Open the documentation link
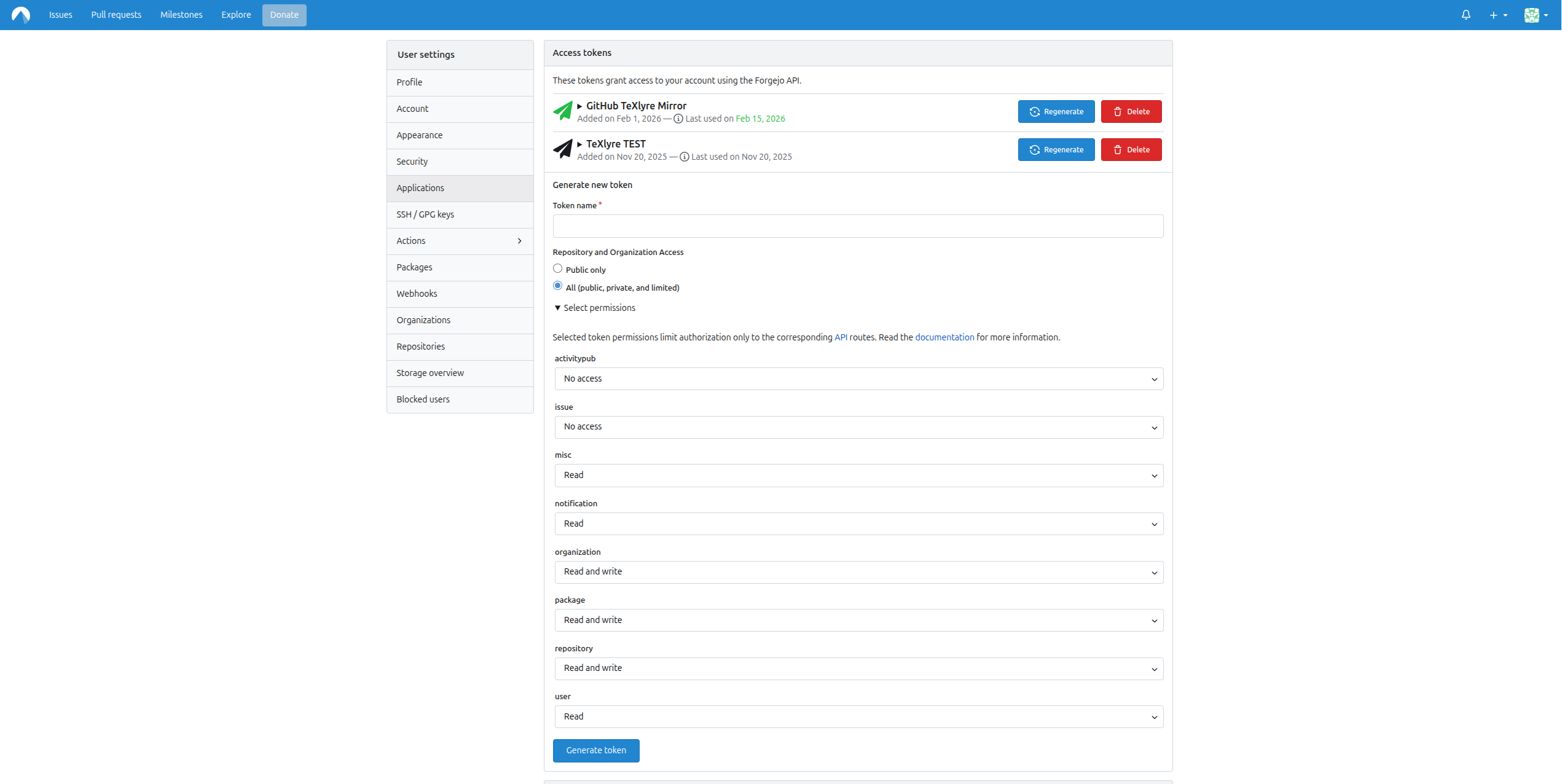 [944, 337]
